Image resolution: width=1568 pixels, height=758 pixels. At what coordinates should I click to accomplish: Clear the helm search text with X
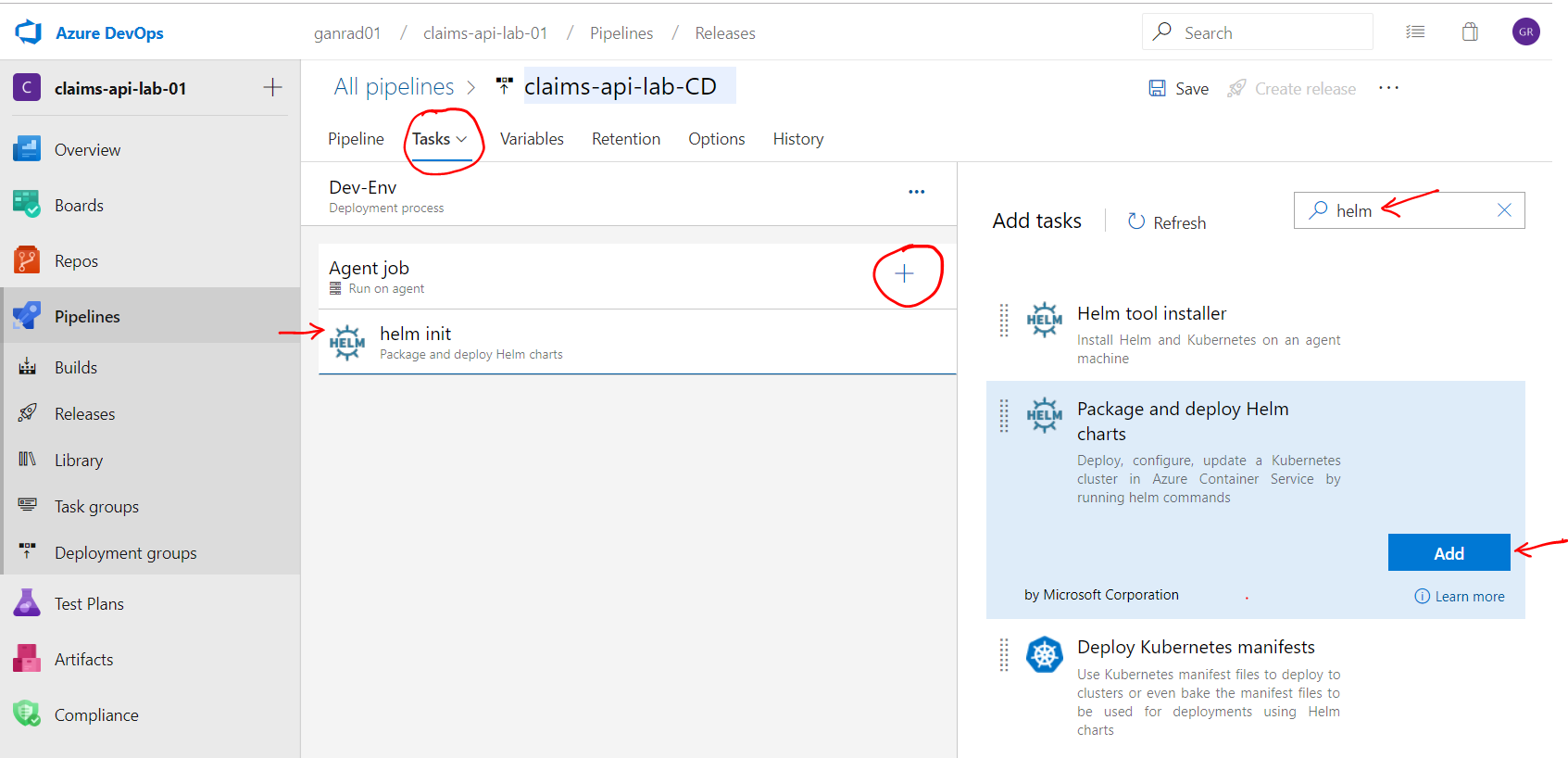pos(1504,210)
